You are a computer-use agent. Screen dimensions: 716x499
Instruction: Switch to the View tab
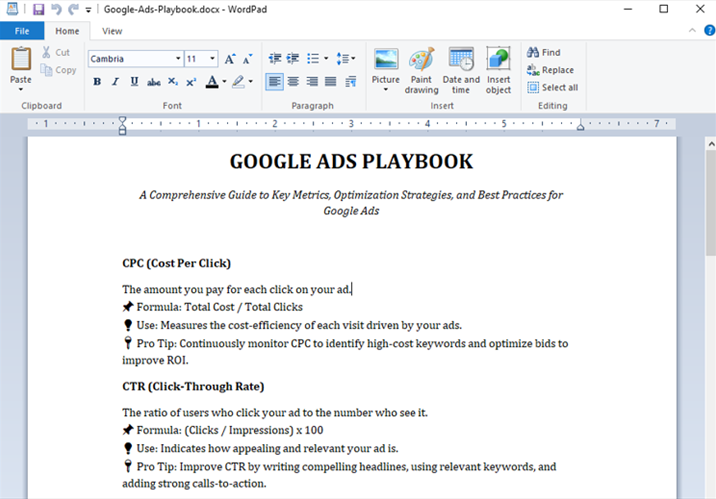112,31
